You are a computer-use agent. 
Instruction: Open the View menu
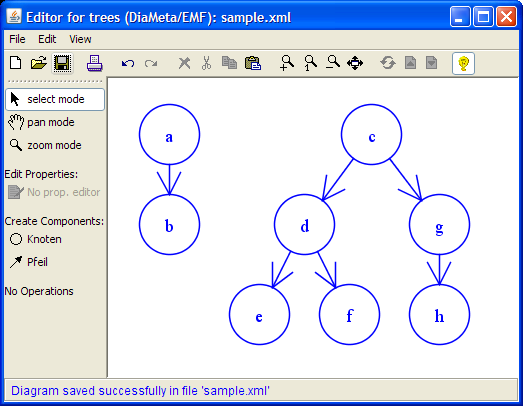point(80,39)
